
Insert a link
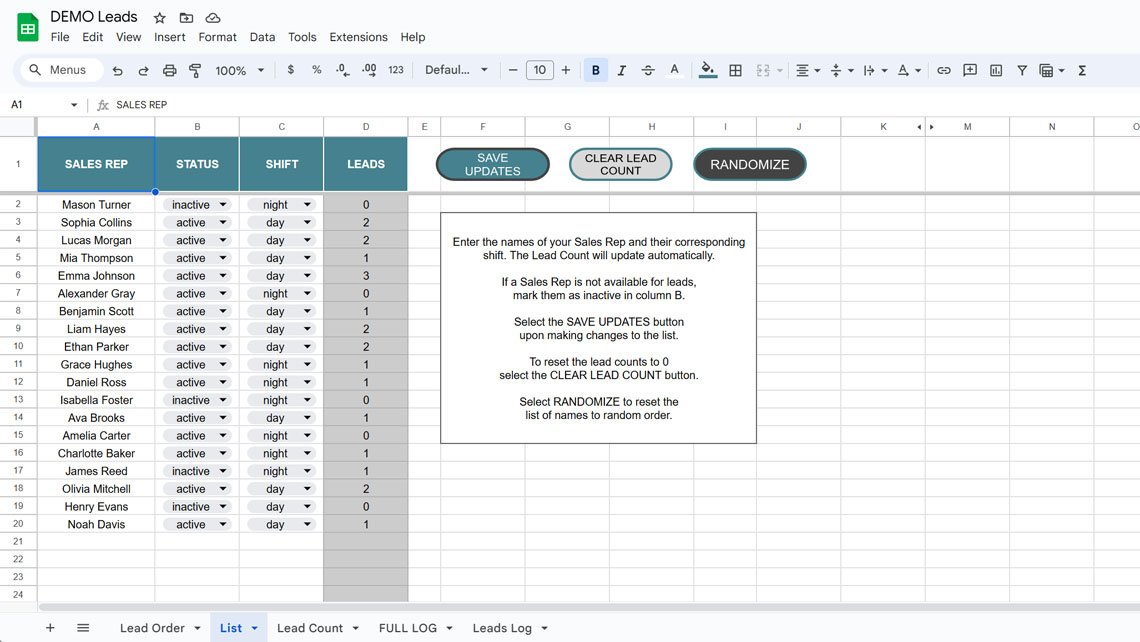[944, 71]
